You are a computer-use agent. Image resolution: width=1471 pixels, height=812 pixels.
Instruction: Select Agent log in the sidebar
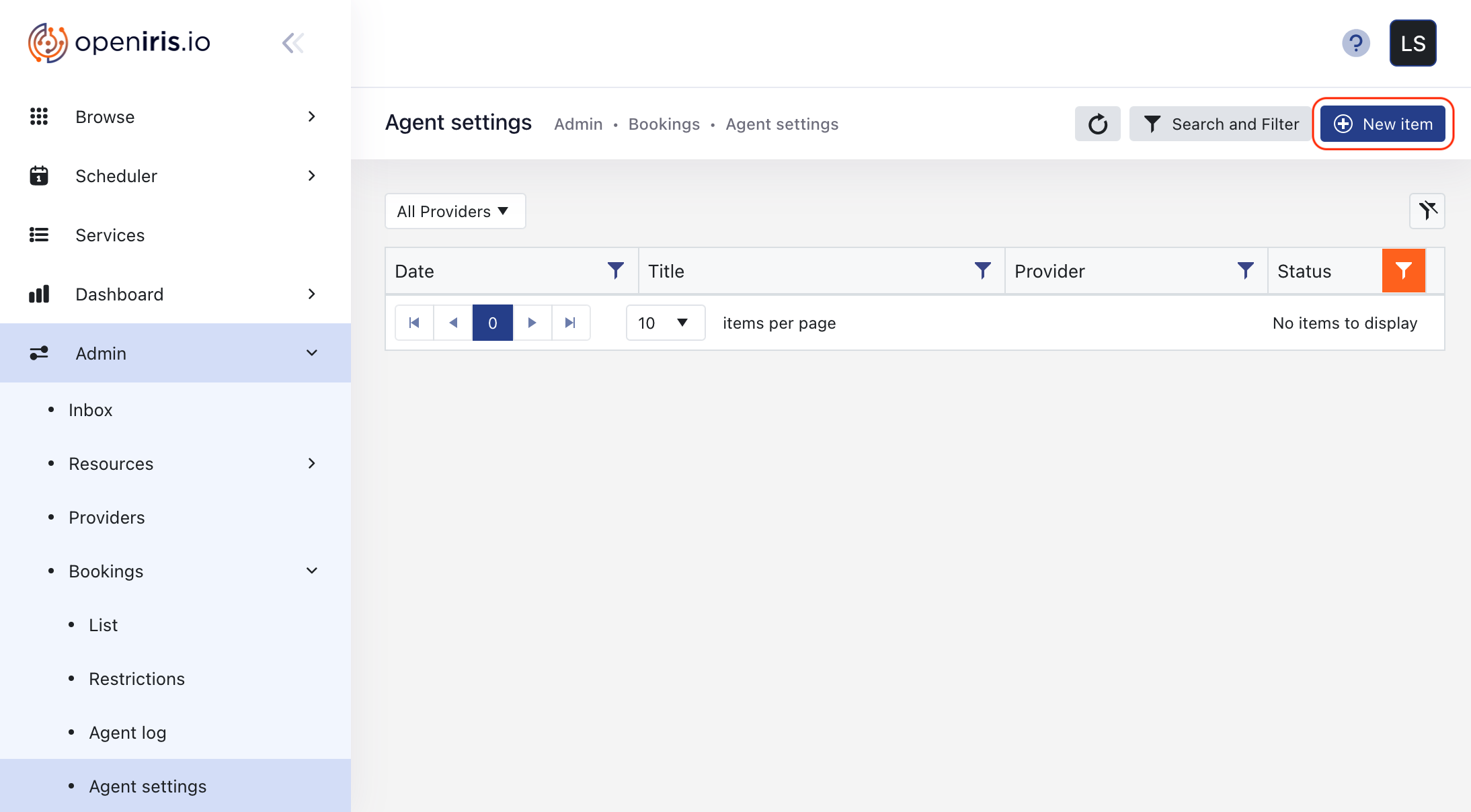[128, 732]
